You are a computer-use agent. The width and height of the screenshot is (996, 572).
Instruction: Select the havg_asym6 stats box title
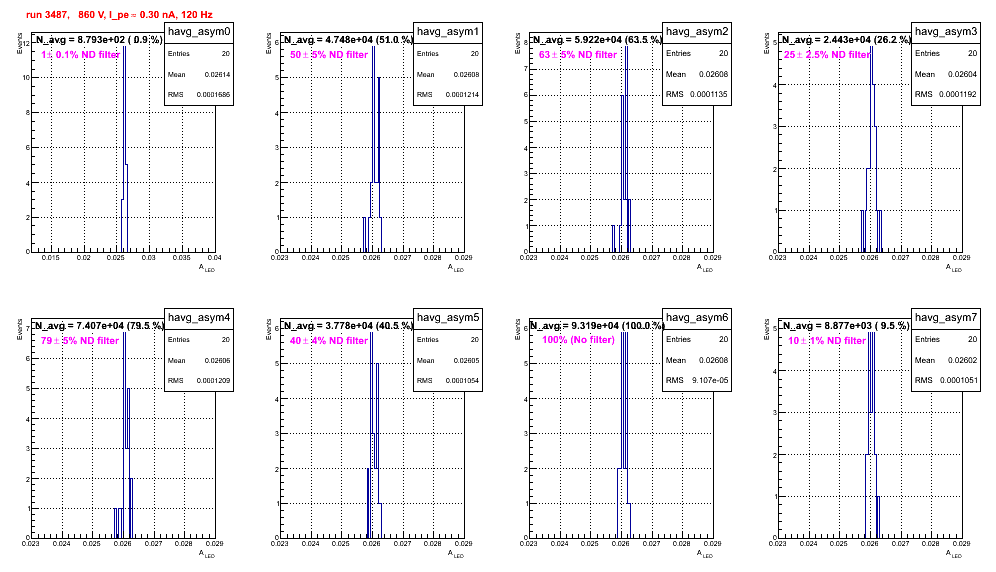pyautogui.click(x=697, y=318)
